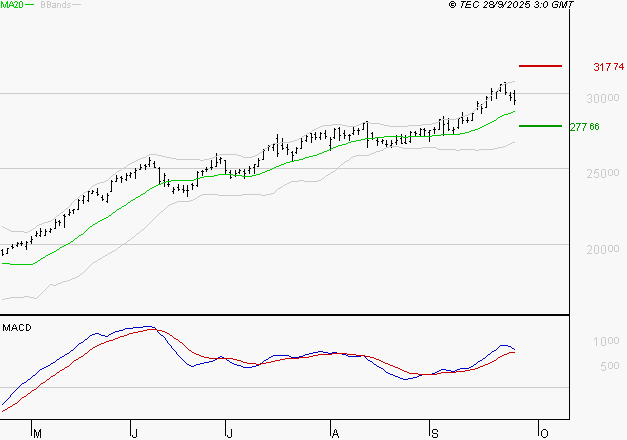The image size is (627, 440).
Task: Click the first J month axis label
Action: click(134, 434)
